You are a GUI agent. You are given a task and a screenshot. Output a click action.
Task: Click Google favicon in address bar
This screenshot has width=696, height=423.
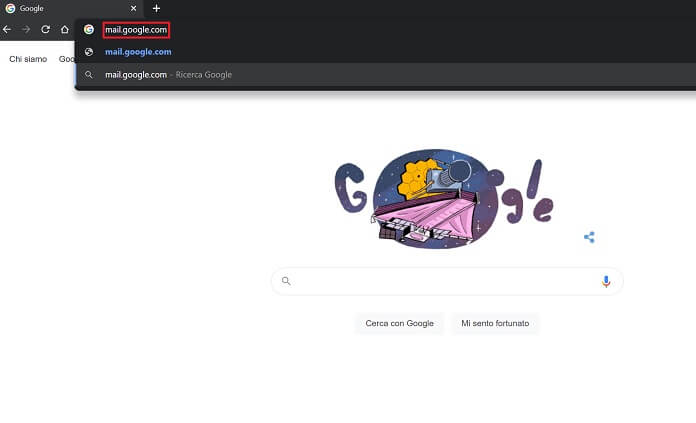point(89,29)
